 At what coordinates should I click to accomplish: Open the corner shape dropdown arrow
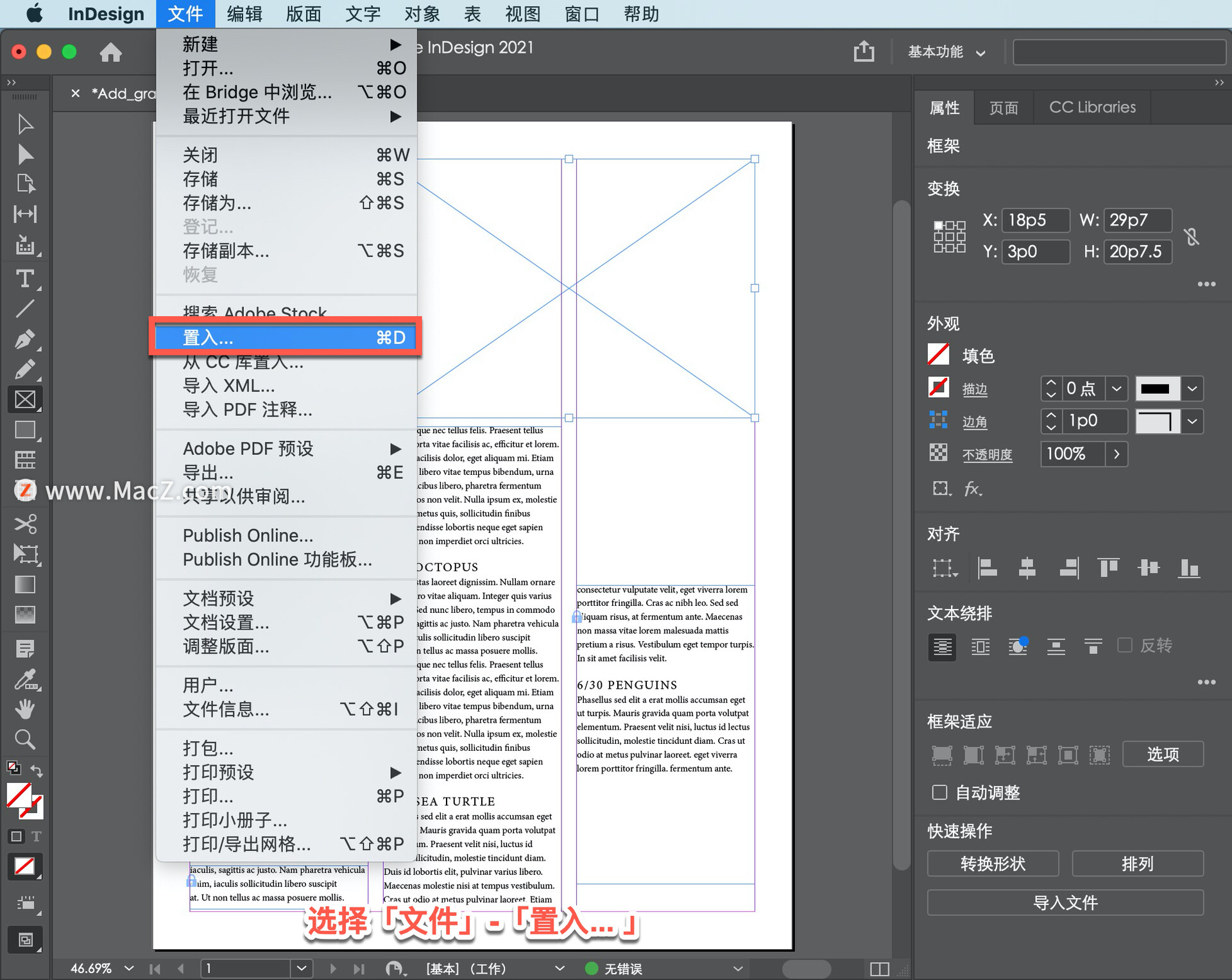[x=1192, y=421]
